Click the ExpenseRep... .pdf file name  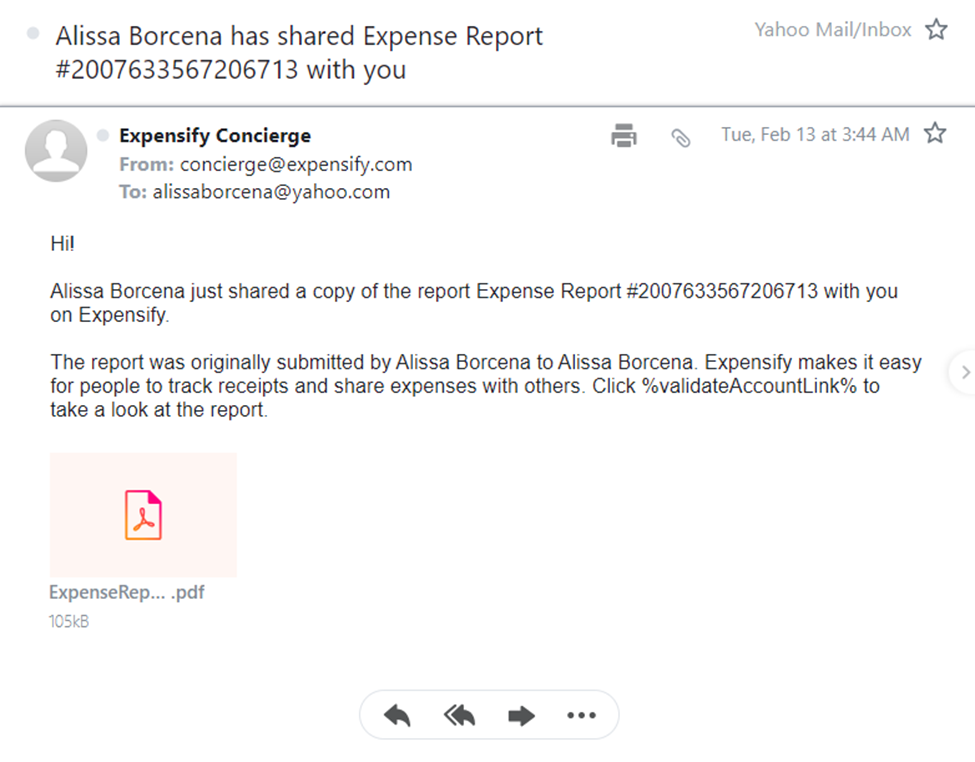(127, 592)
